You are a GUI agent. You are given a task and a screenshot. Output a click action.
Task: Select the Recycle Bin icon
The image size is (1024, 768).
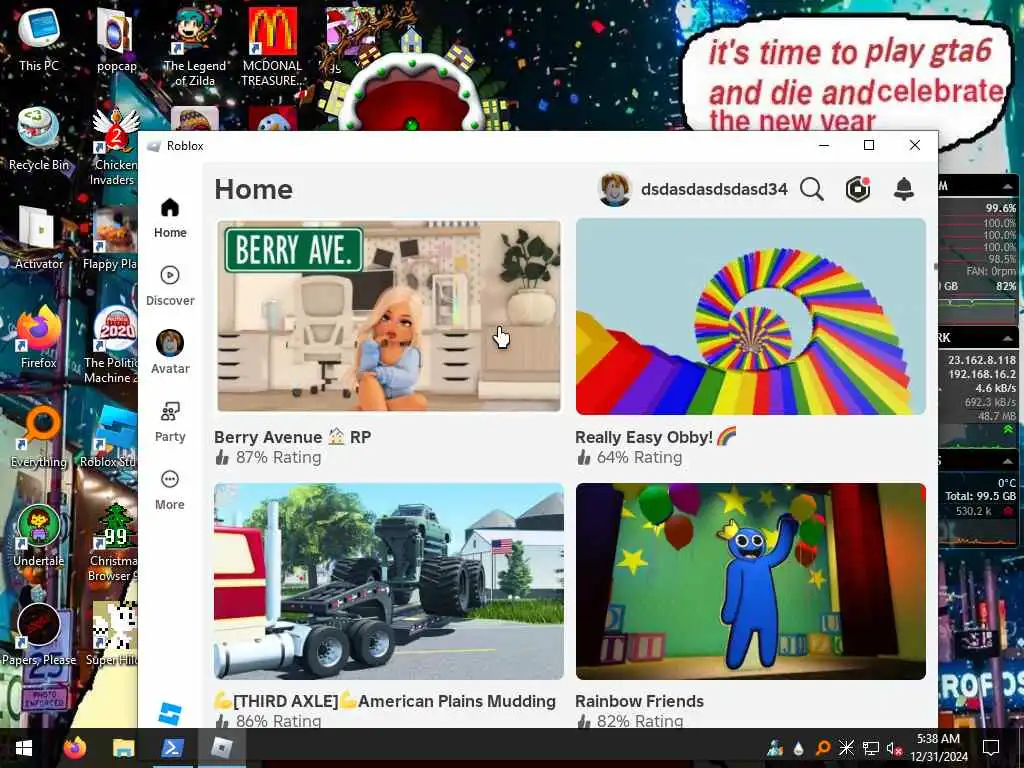pyautogui.click(x=39, y=138)
